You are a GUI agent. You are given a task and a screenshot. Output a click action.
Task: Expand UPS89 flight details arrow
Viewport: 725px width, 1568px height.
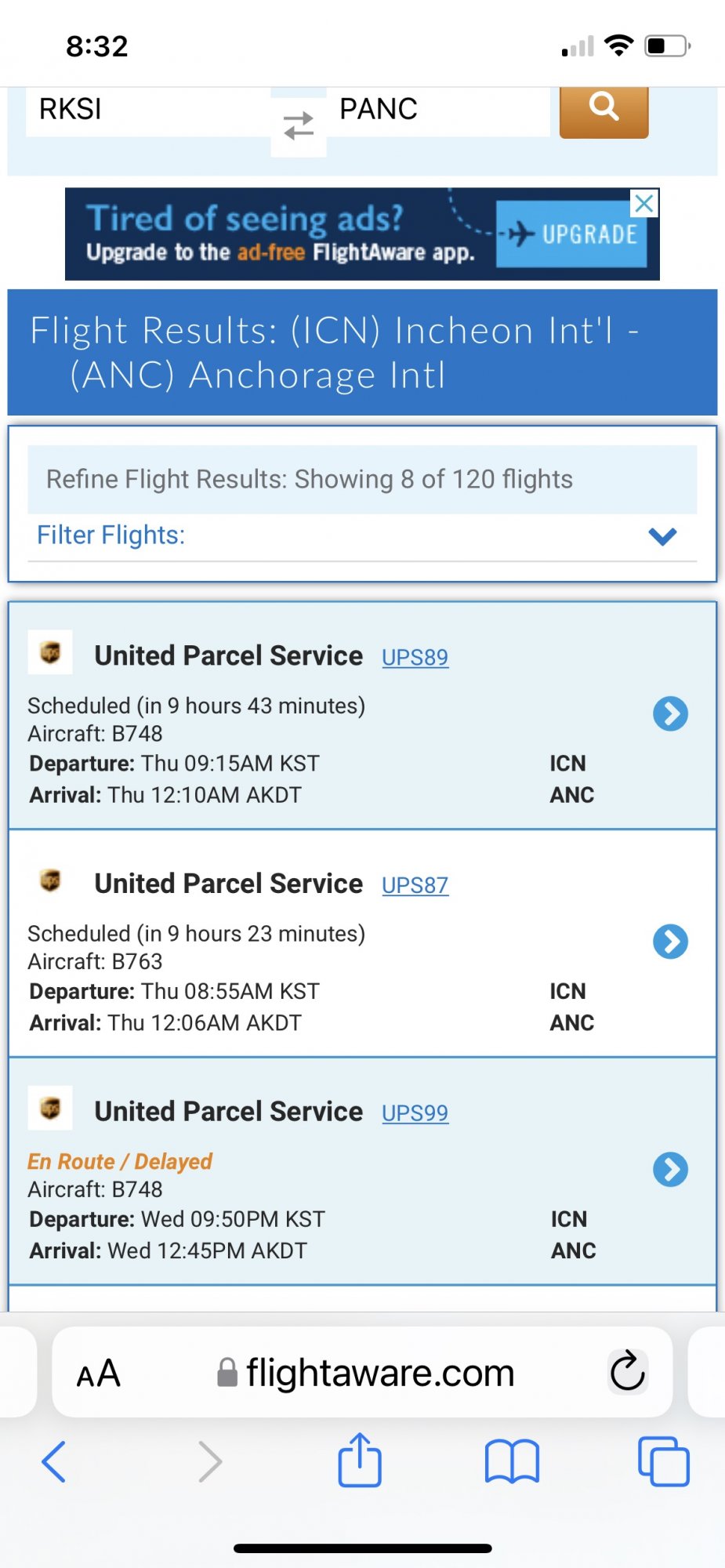tap(670, 713)
